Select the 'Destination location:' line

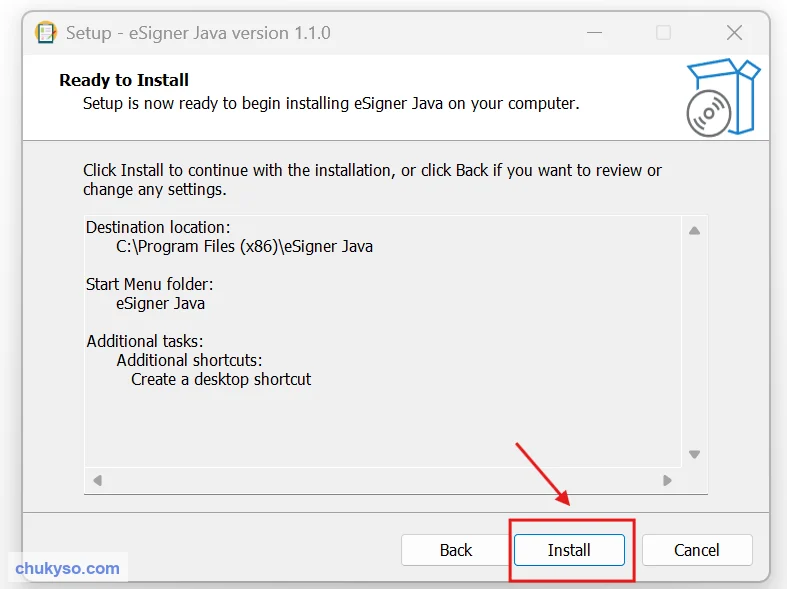click(x=158, y=227)
